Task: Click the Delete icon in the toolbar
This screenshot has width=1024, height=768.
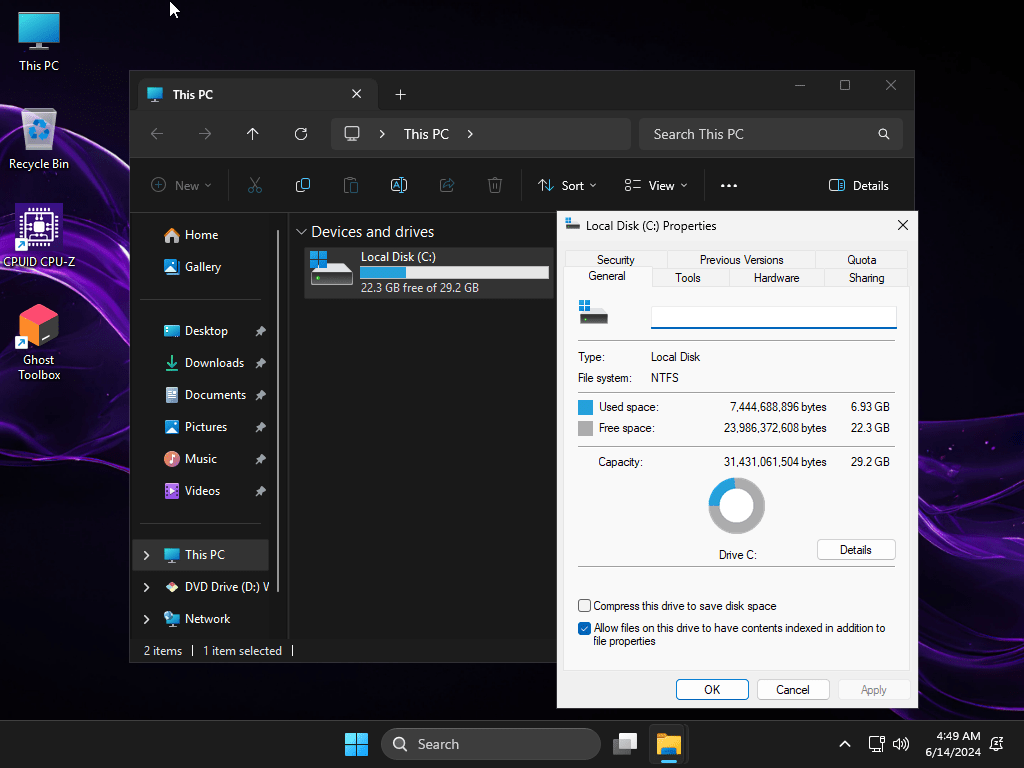Action: [x=495, y=185]
